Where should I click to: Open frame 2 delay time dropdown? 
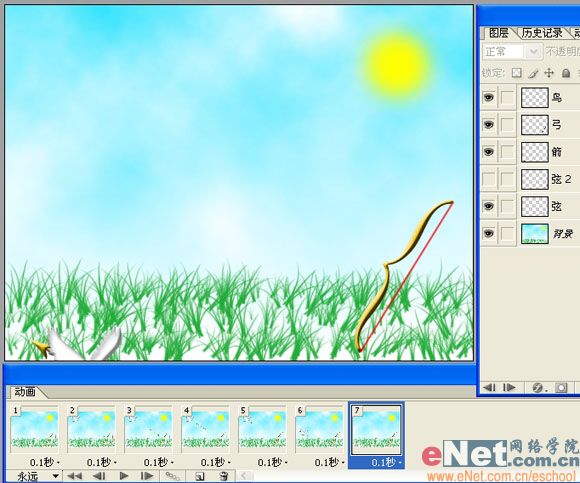pos(102,462)
